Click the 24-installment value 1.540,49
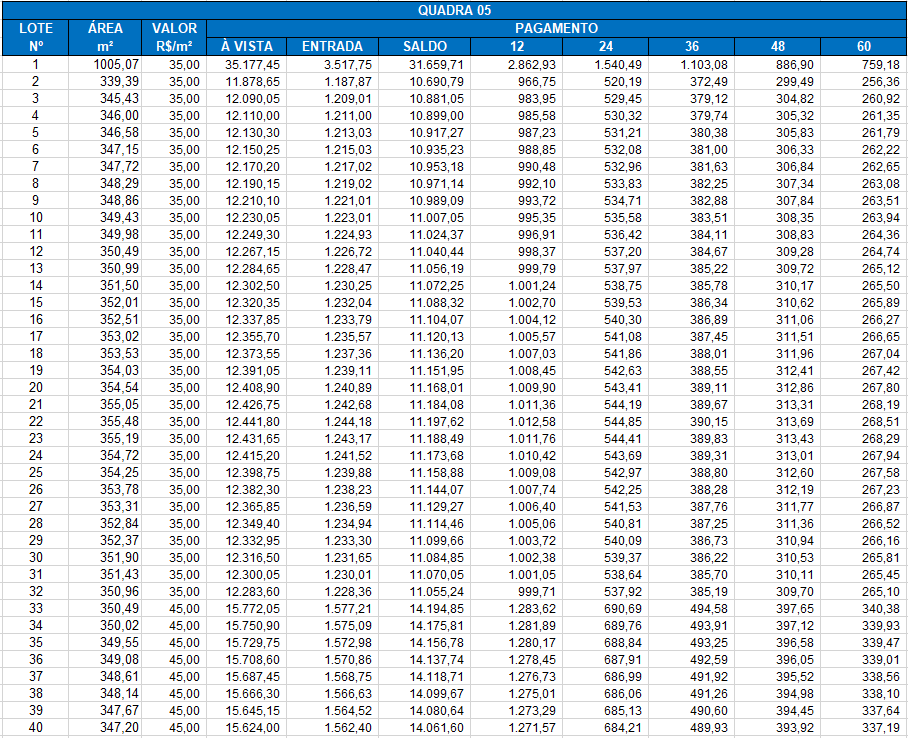 point(616,64)
